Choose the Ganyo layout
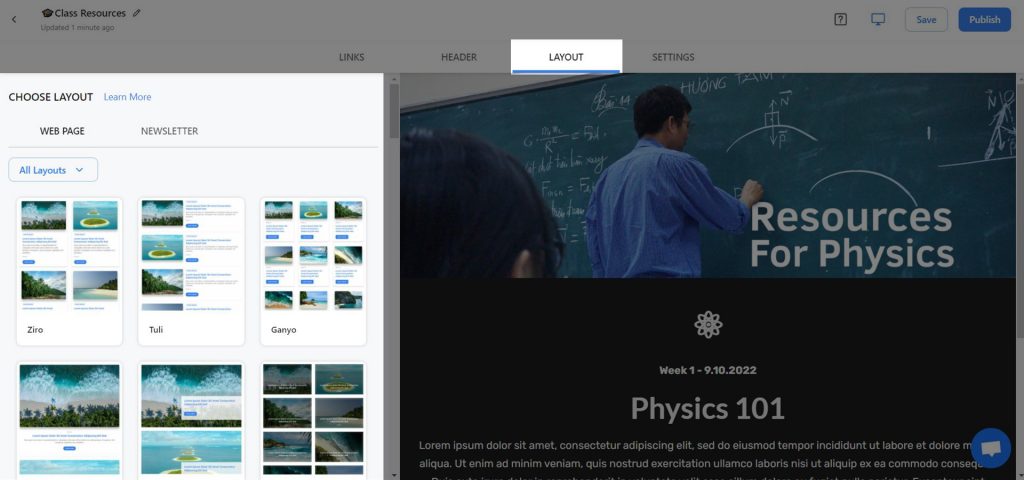The image size is (1024, 480). [313, 272]
